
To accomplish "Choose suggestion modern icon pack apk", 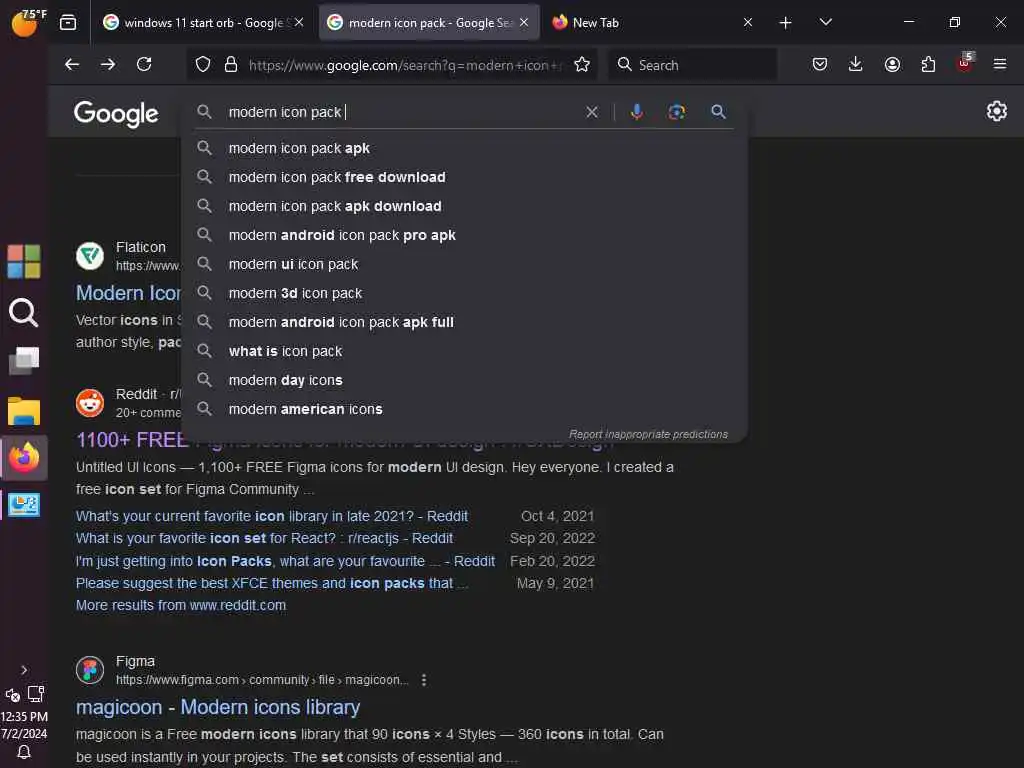I will [465, 148].
